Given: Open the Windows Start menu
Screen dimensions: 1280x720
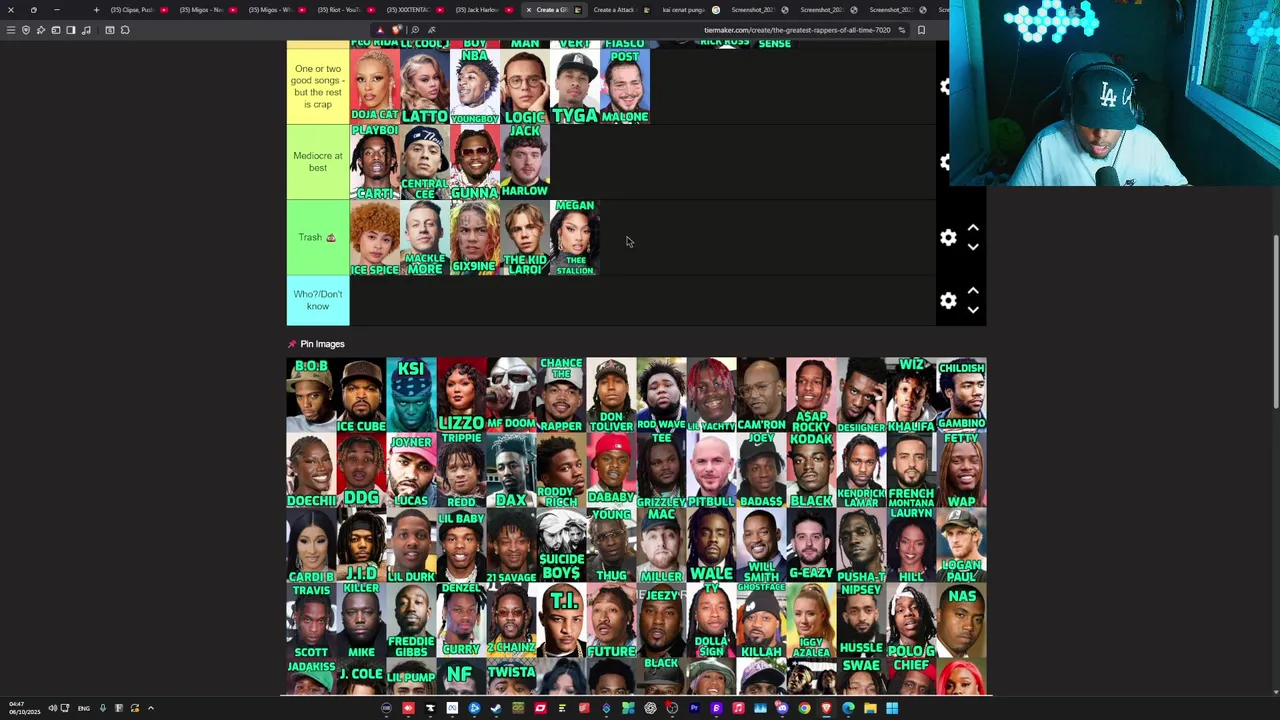Looking at the screenshot, I should tap(892, 709).
